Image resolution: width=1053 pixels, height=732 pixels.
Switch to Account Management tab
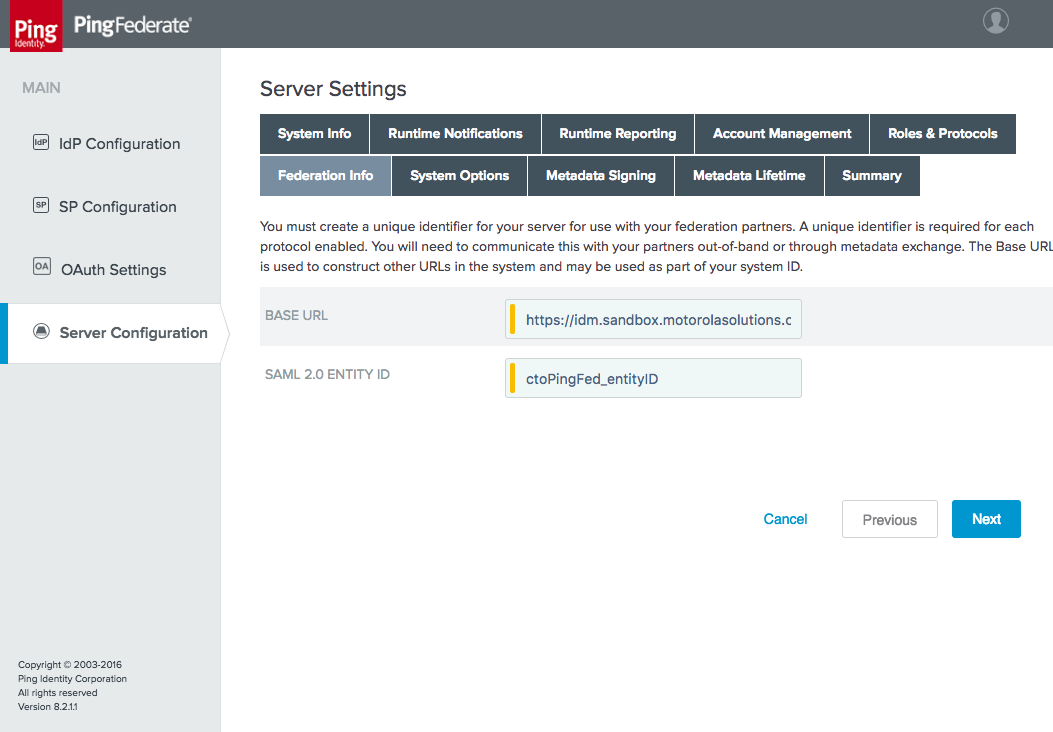pyautogui.click(x=782, y=134)
